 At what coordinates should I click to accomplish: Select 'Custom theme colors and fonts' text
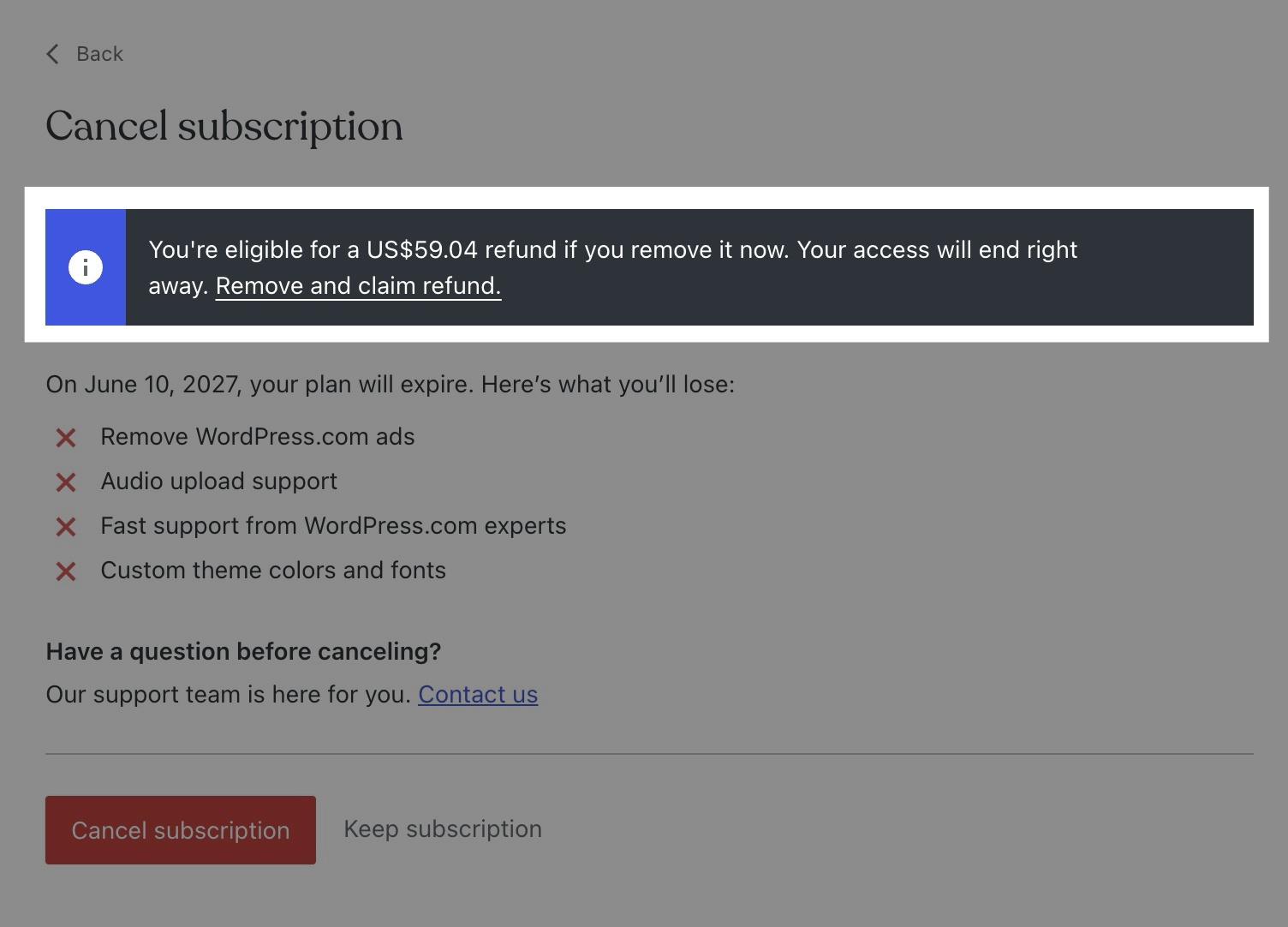pos(273,571)
